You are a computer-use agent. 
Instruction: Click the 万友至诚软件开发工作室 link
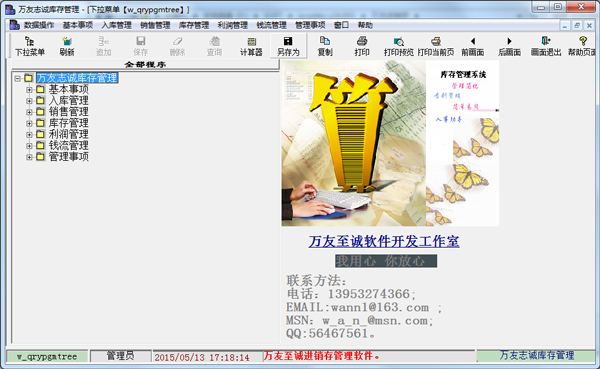(x=384, y=241)
